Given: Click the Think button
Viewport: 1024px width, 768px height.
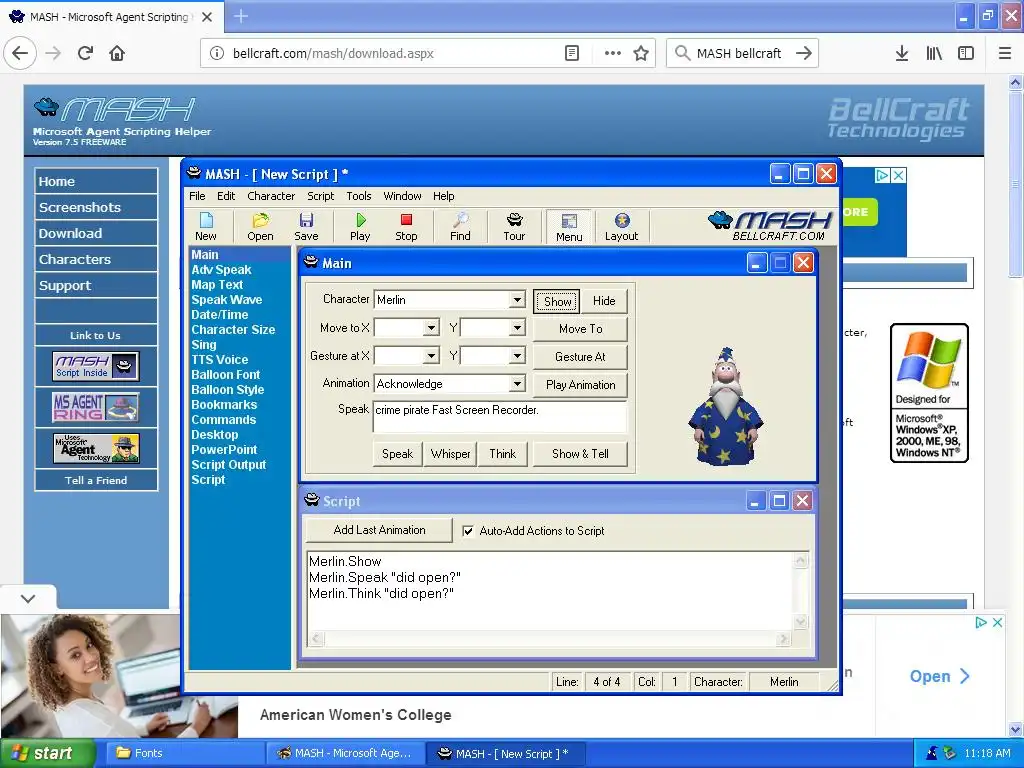Looking at the screenshot, I should tap(502, 454).
